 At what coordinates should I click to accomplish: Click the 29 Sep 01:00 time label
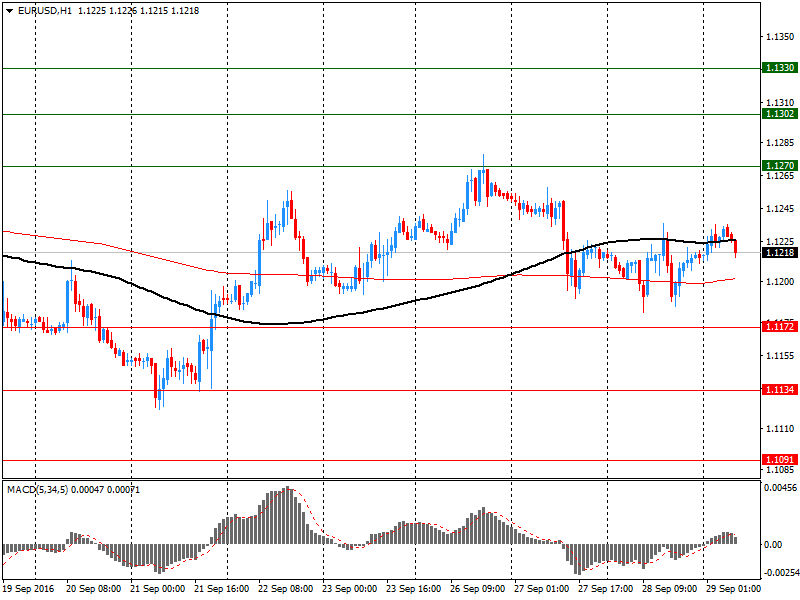coord(733,589)
